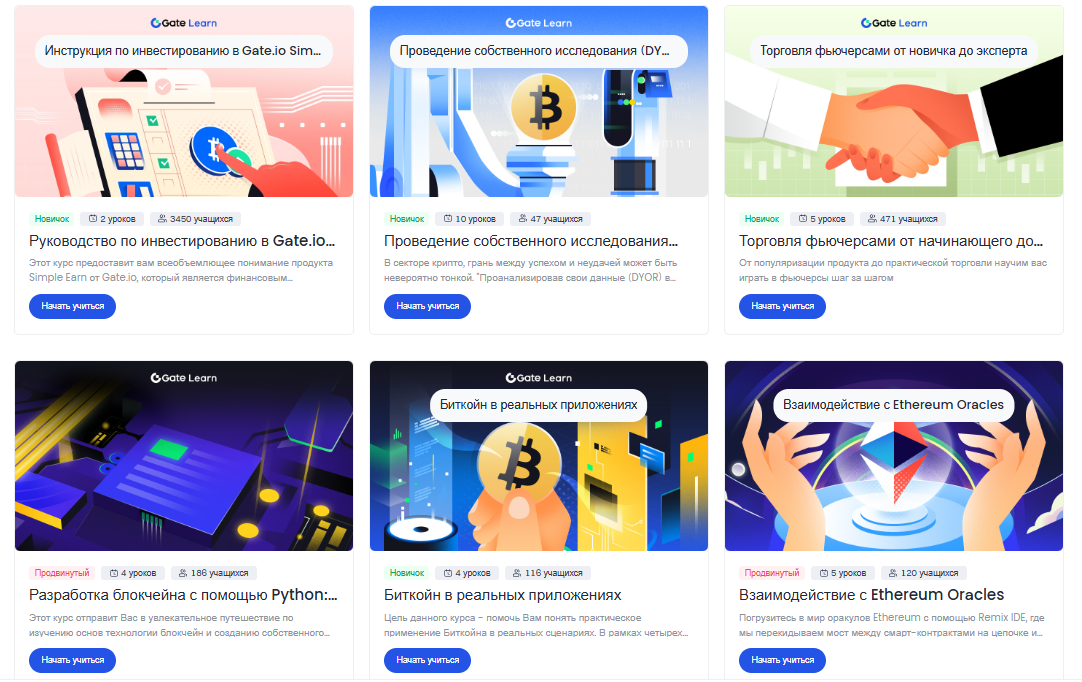Image resolution: width=1082 pixels, height=682 pixels.
Task: Open the Ethereum crystal hands thumbnail
Action: pyautogui.click(x=894, y=456)
